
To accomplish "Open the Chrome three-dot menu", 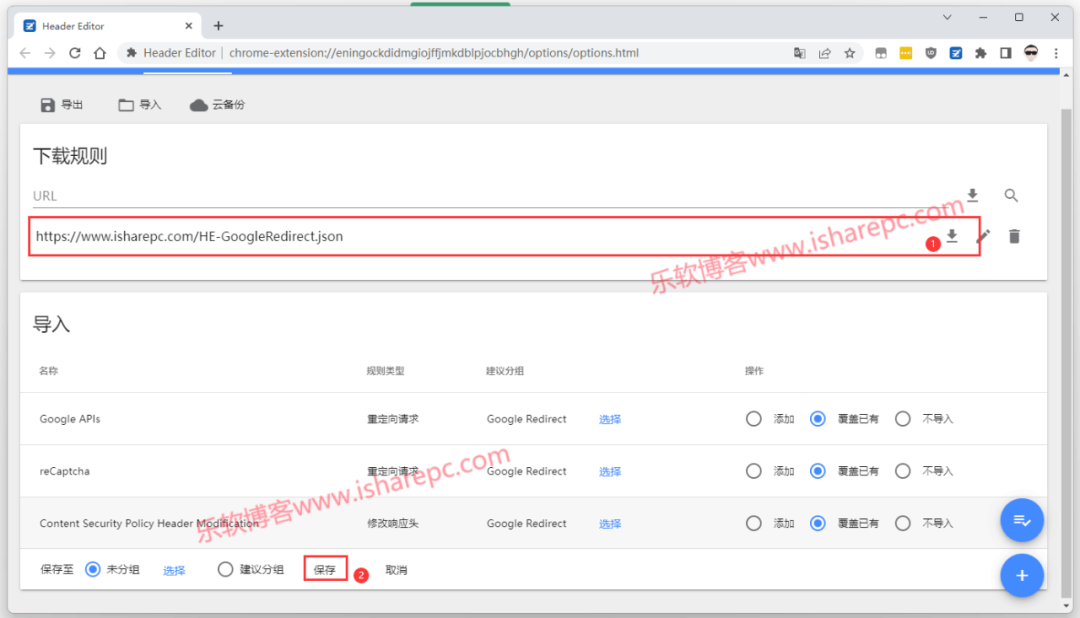I will click(1056, 53).
